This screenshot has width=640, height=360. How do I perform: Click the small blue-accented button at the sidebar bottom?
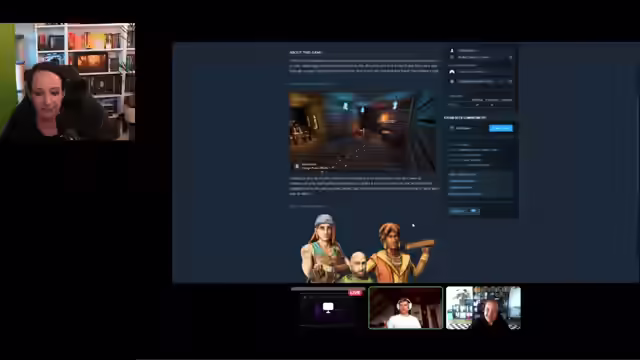(x=464, y=211)
